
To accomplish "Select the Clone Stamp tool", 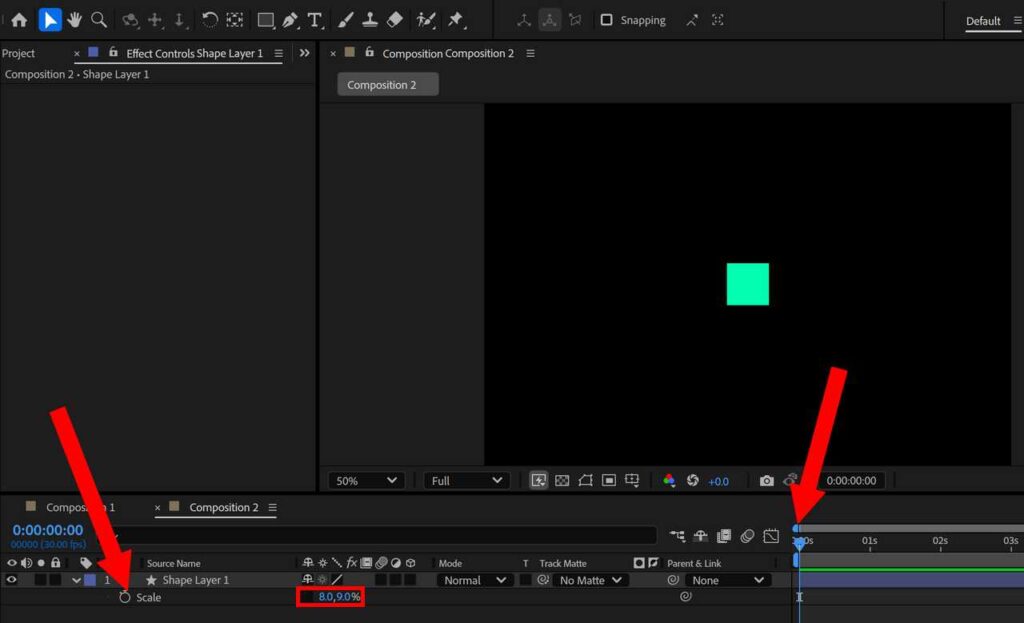I will 370,20.
